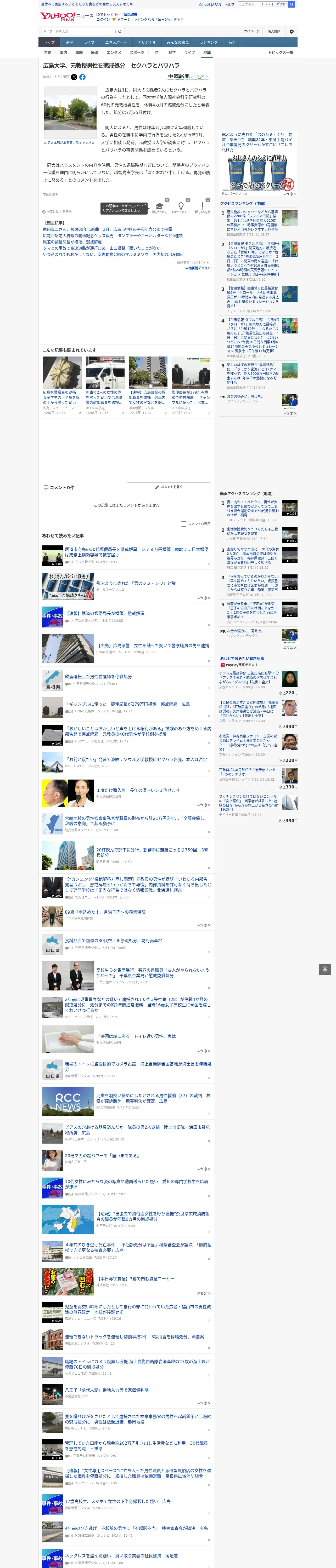This screenshot has width=336, height=1568.
Task: Open the 速報 tab
Action: click(x=69, y=43)
